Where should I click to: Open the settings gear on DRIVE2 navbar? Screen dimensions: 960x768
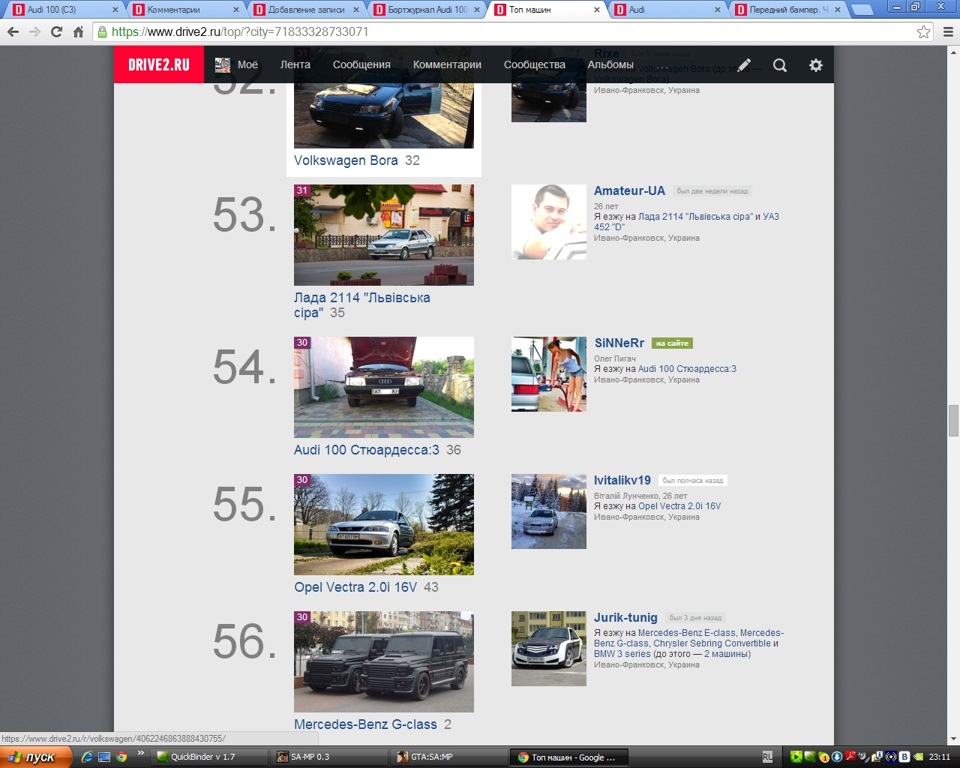click(x=816, y=65)
